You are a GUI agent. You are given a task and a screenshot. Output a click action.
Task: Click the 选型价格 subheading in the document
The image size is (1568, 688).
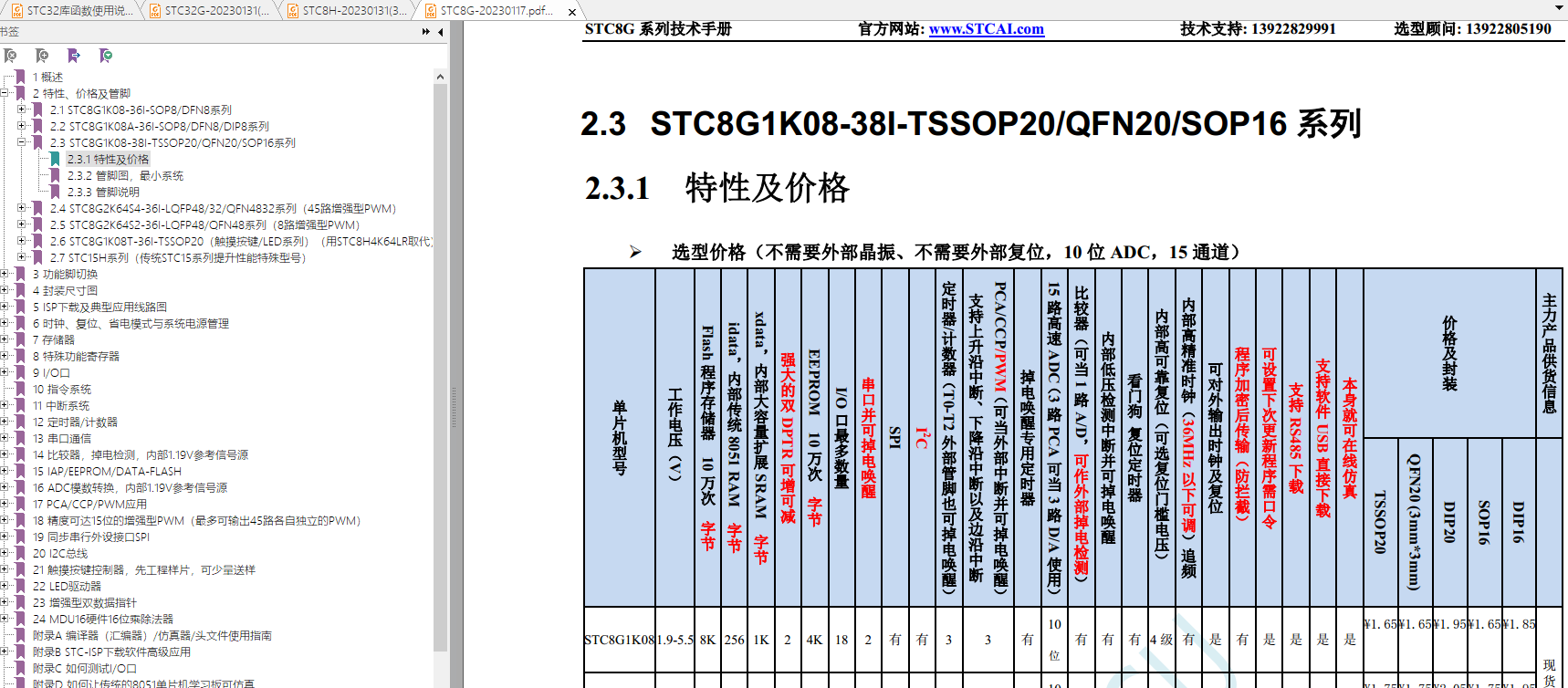tap(956, 252)
